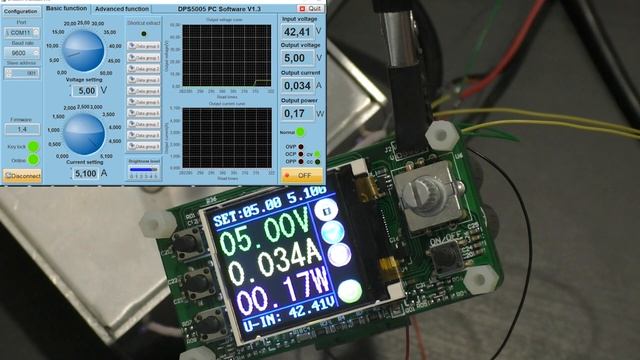Open the Port COM11 dropdown

coord(22,32)
